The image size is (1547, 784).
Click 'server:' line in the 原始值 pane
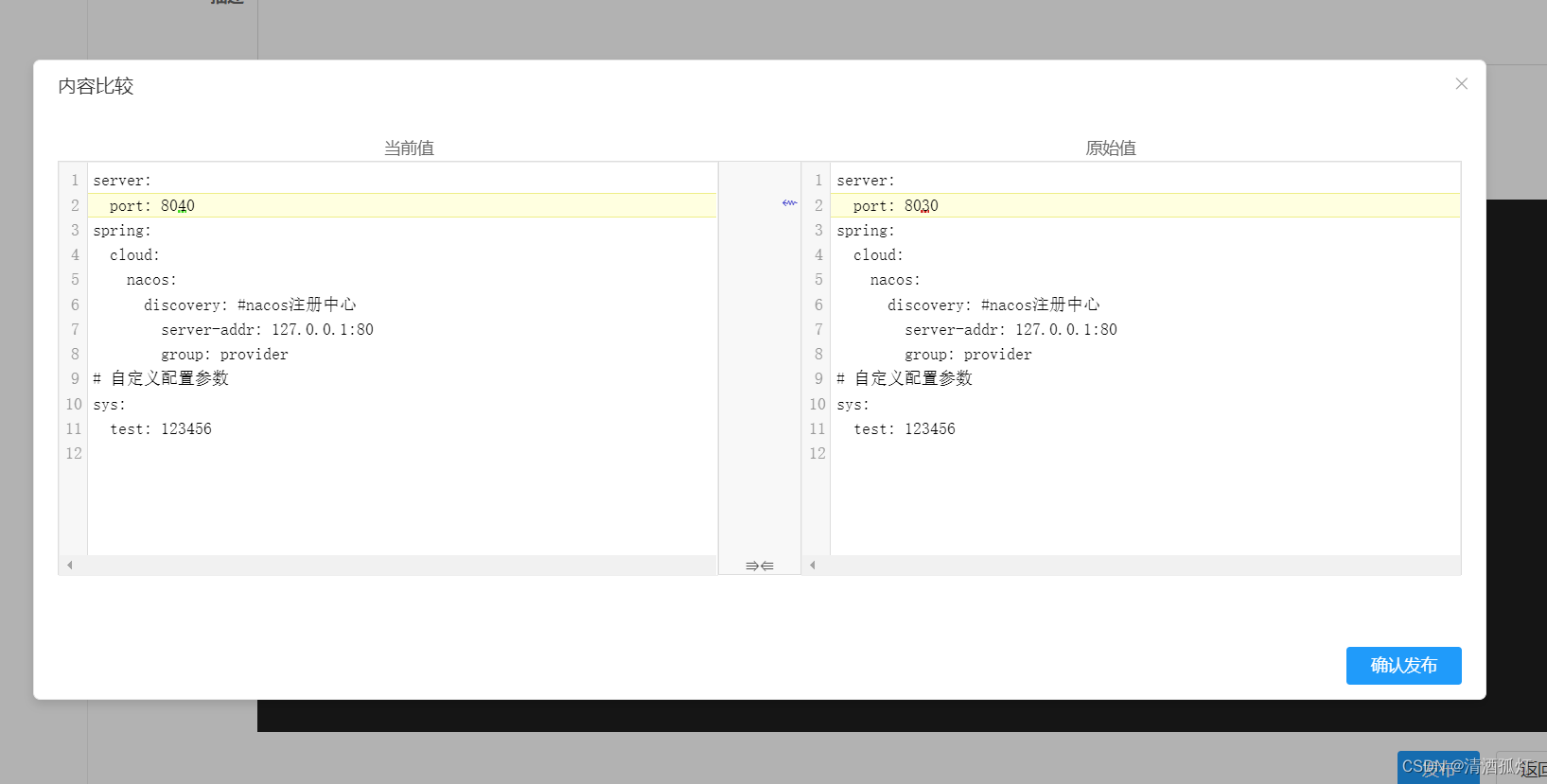pos(866,181)
